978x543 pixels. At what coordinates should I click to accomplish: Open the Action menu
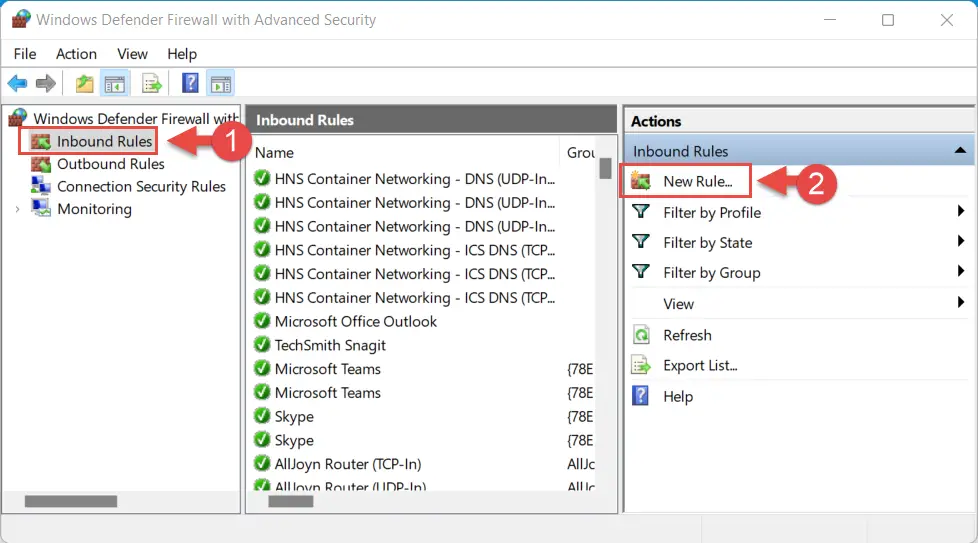point(76,54)
